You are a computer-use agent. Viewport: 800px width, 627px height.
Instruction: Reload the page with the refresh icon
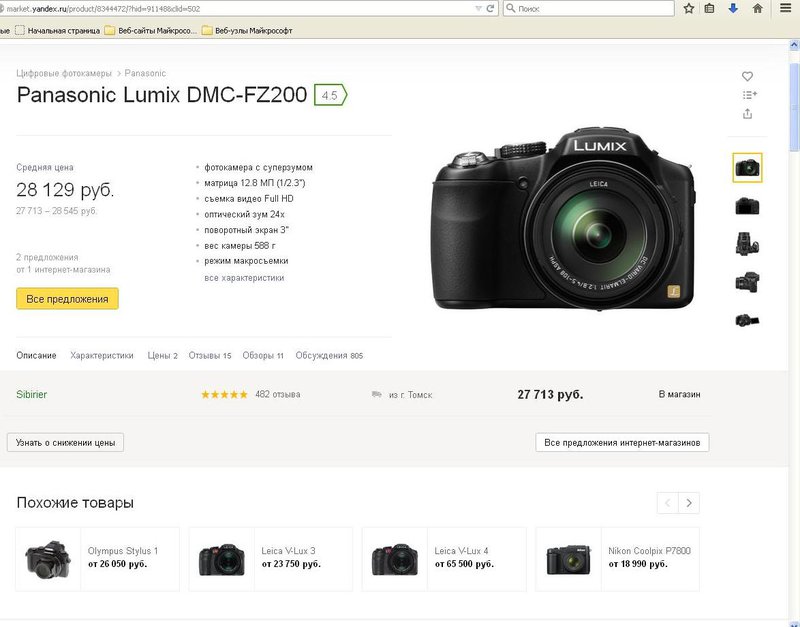tap(489, 9)
